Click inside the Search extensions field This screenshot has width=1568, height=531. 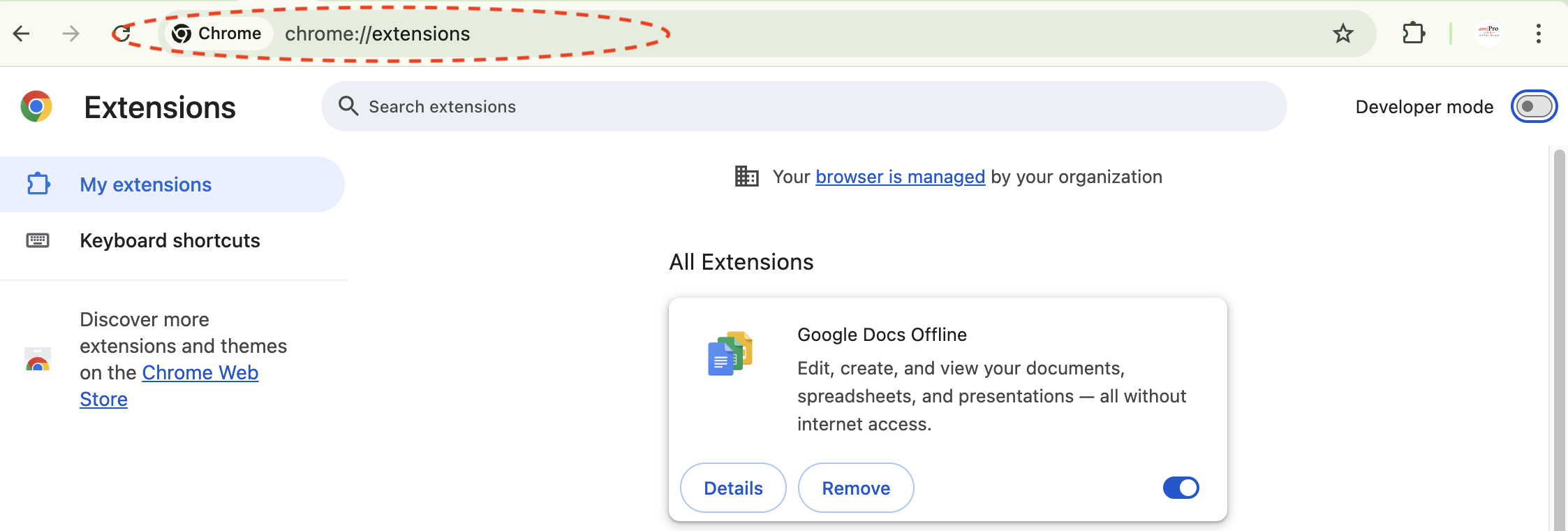coord(628,106)
